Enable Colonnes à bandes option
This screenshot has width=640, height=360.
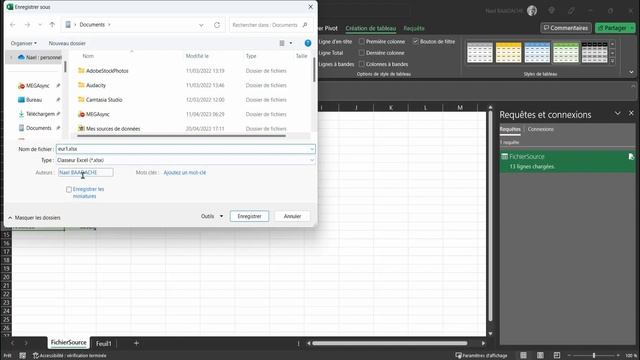362,64
